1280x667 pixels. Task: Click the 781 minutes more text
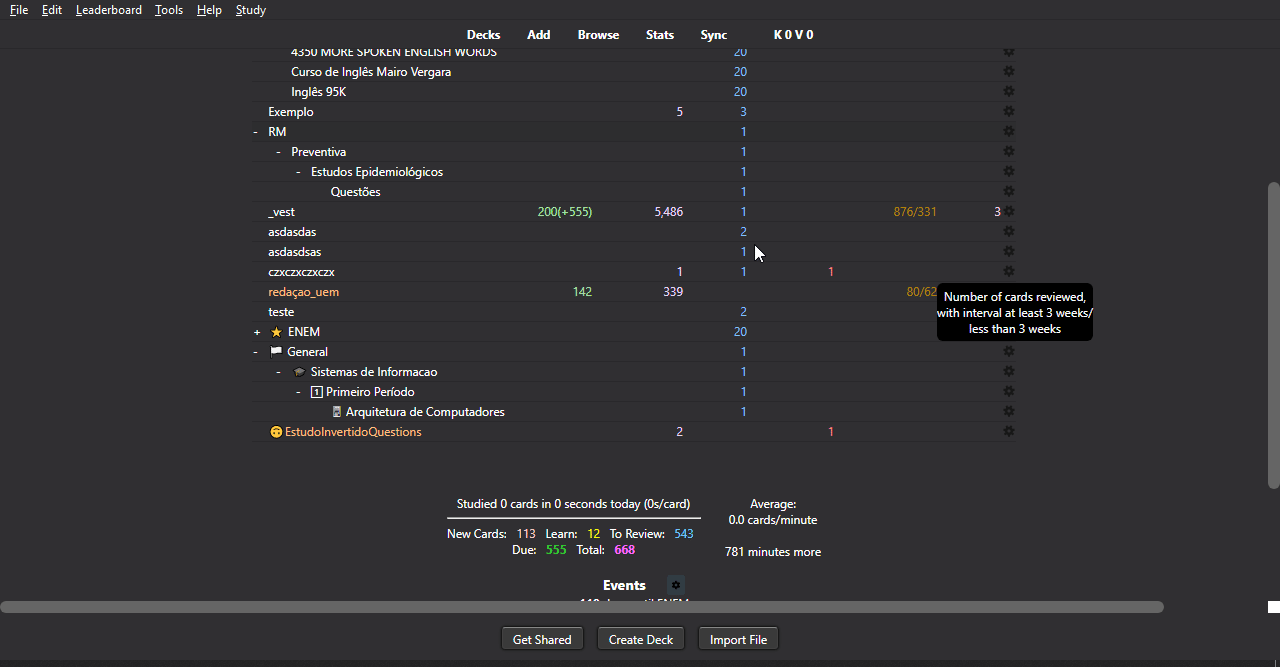click(x=773, y=552)
